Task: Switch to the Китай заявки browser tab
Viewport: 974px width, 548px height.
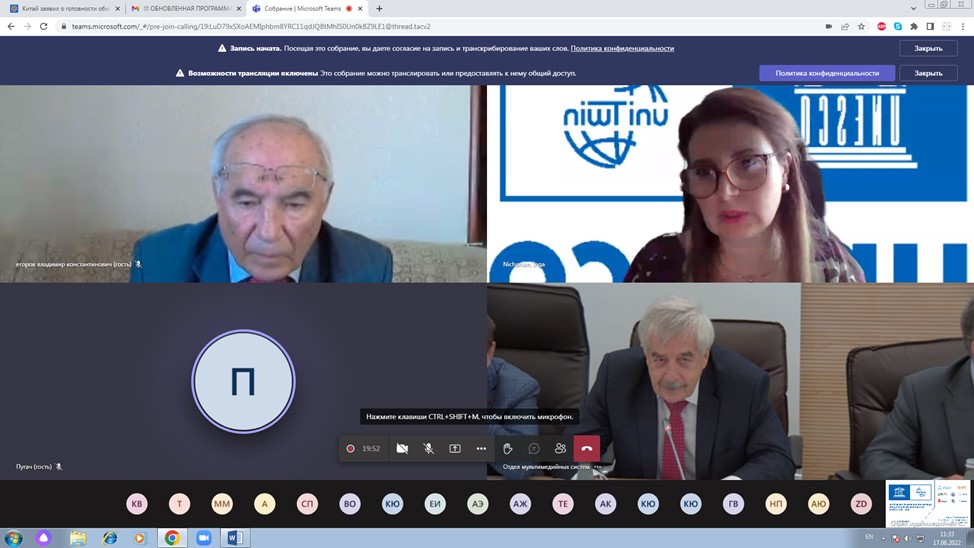Action: [x=60, y=9]
